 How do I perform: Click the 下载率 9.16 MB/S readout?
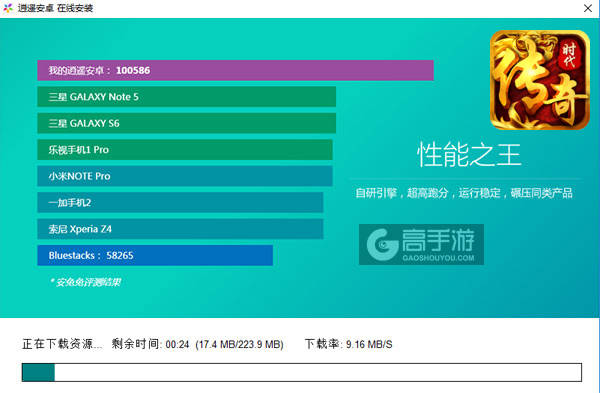[x=349, y=344]
